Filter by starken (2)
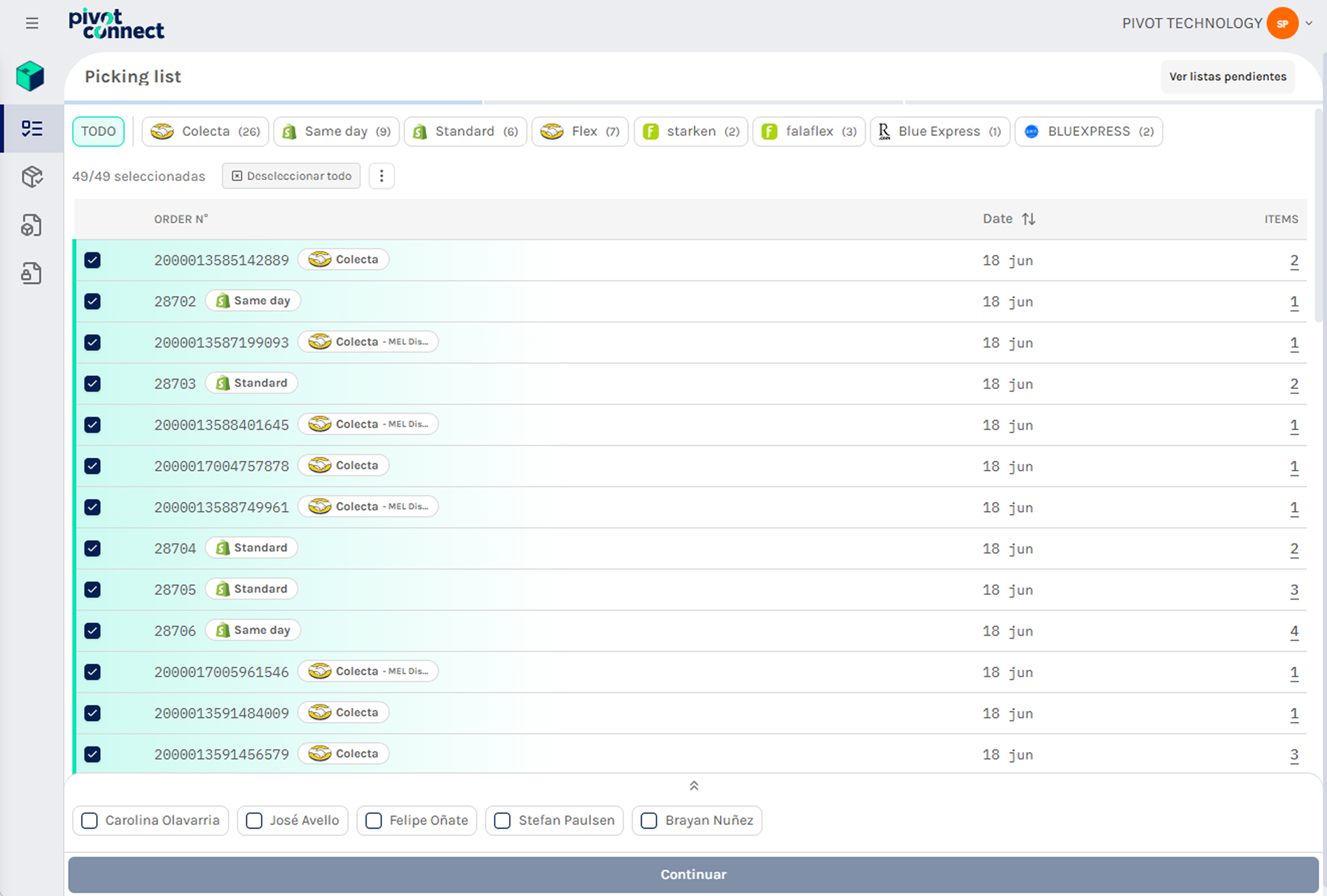The height and width of the screenshot is (896, 1327). tap(691, 132)
